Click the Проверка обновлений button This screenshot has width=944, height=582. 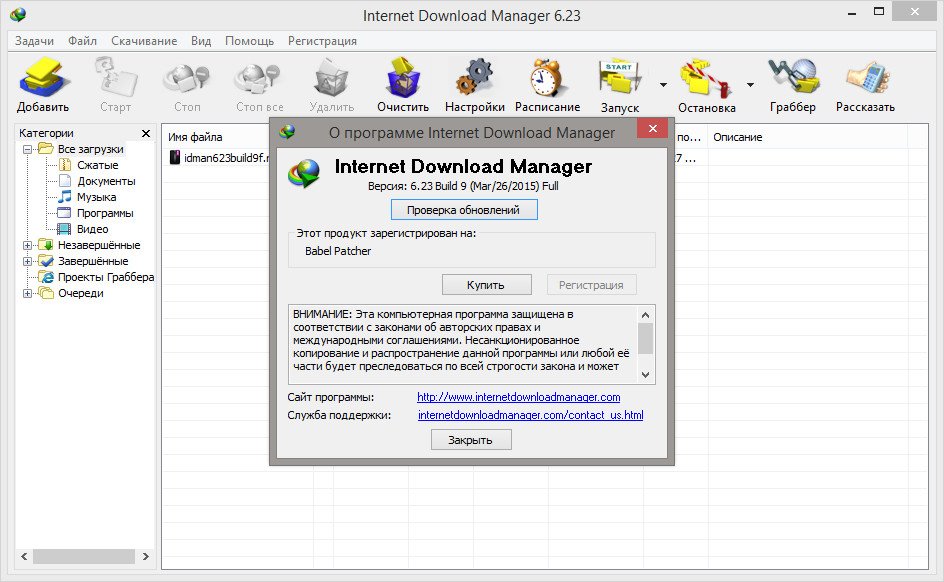pyautogui.click(x=464, y=210)
